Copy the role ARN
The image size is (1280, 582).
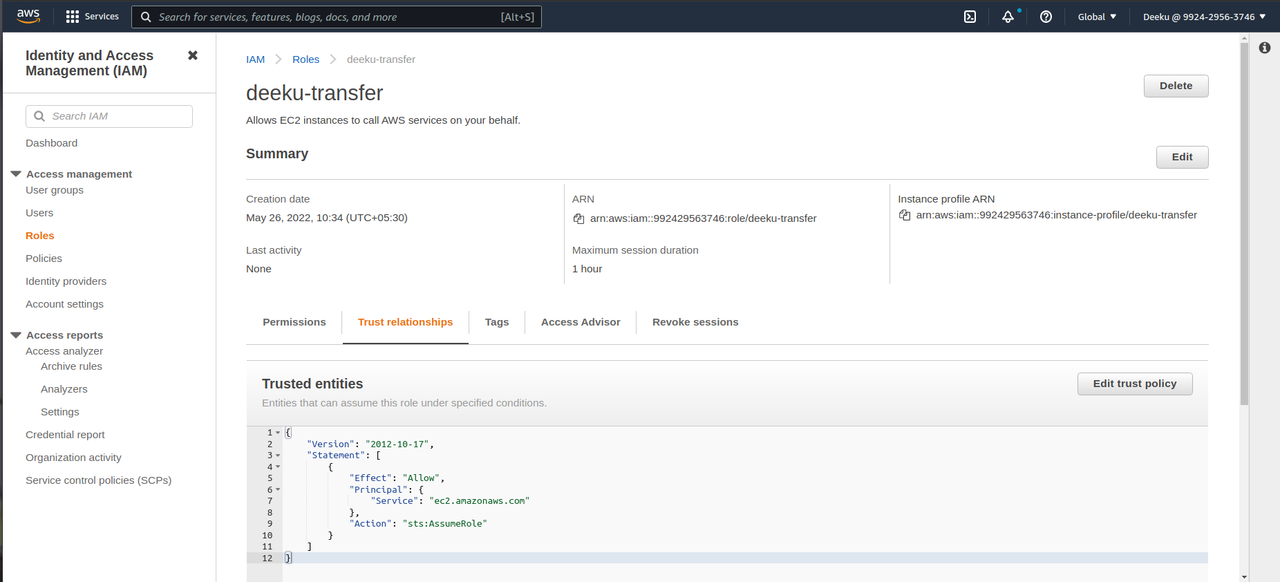[578, 218]
